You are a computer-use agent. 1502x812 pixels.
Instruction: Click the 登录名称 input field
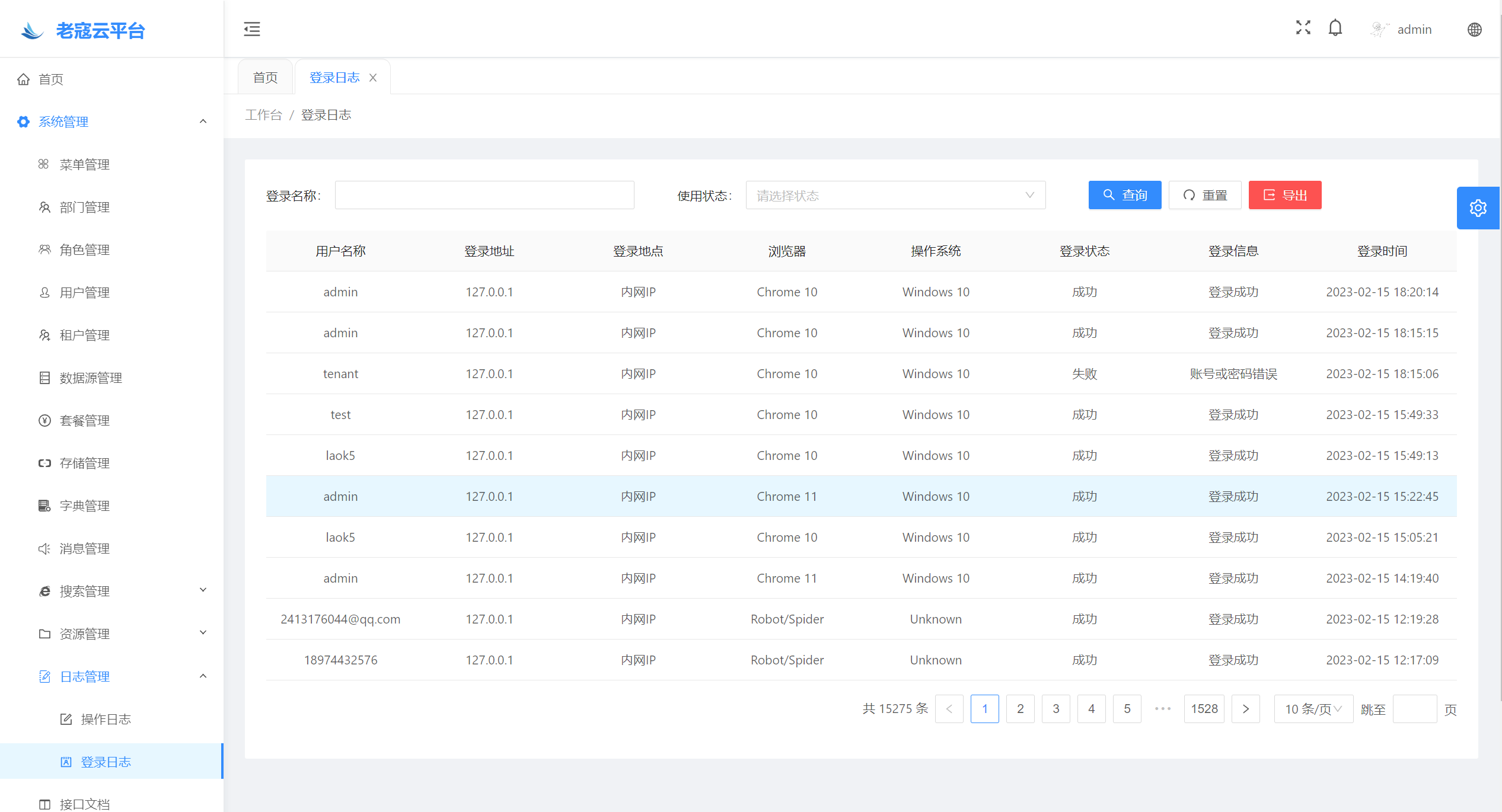pos(484,195)
